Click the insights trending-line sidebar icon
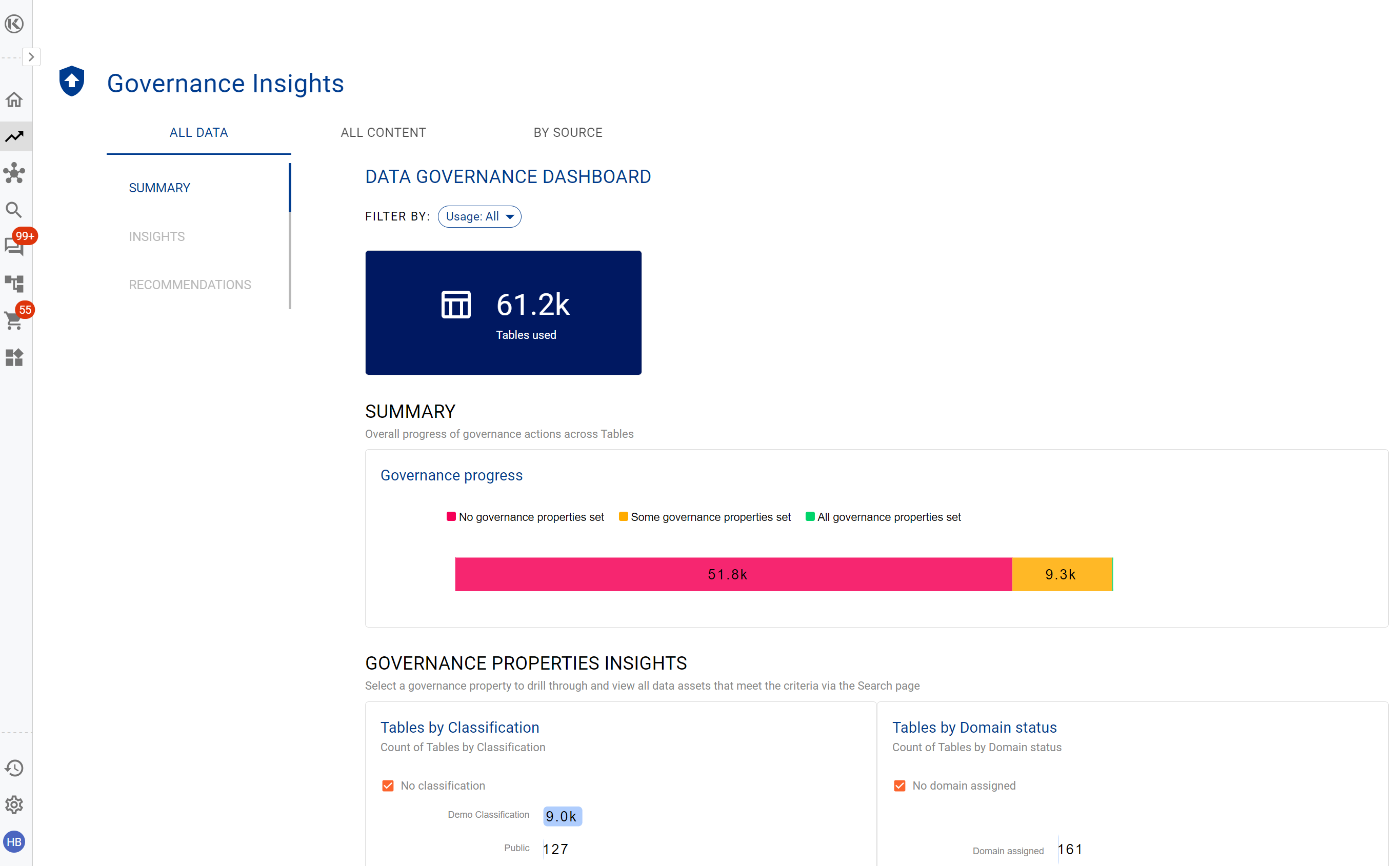Image resolution: width=1400 pixels, height=866 pixels. 14,136
